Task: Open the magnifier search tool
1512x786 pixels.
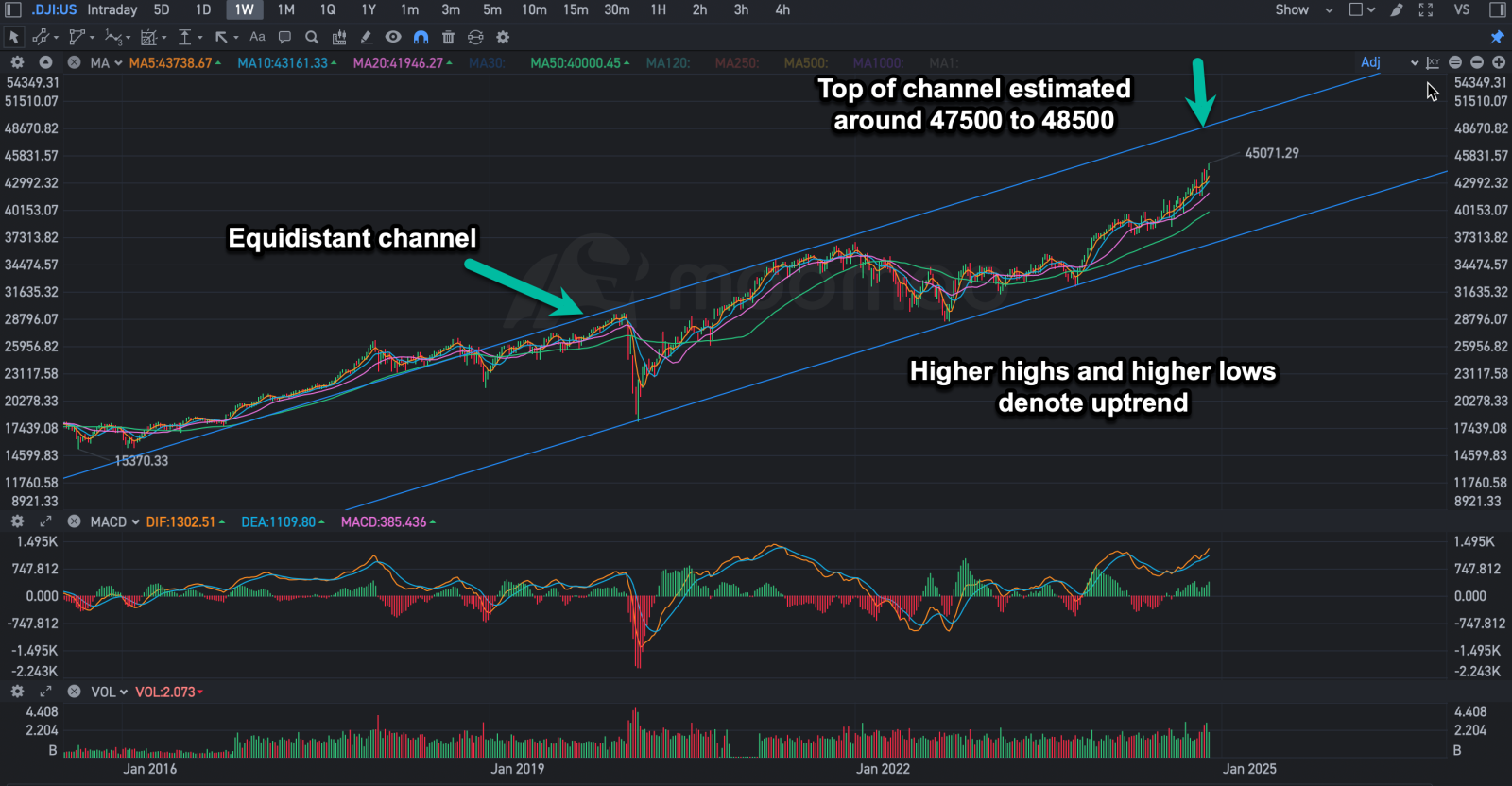Action: point(312,37)
